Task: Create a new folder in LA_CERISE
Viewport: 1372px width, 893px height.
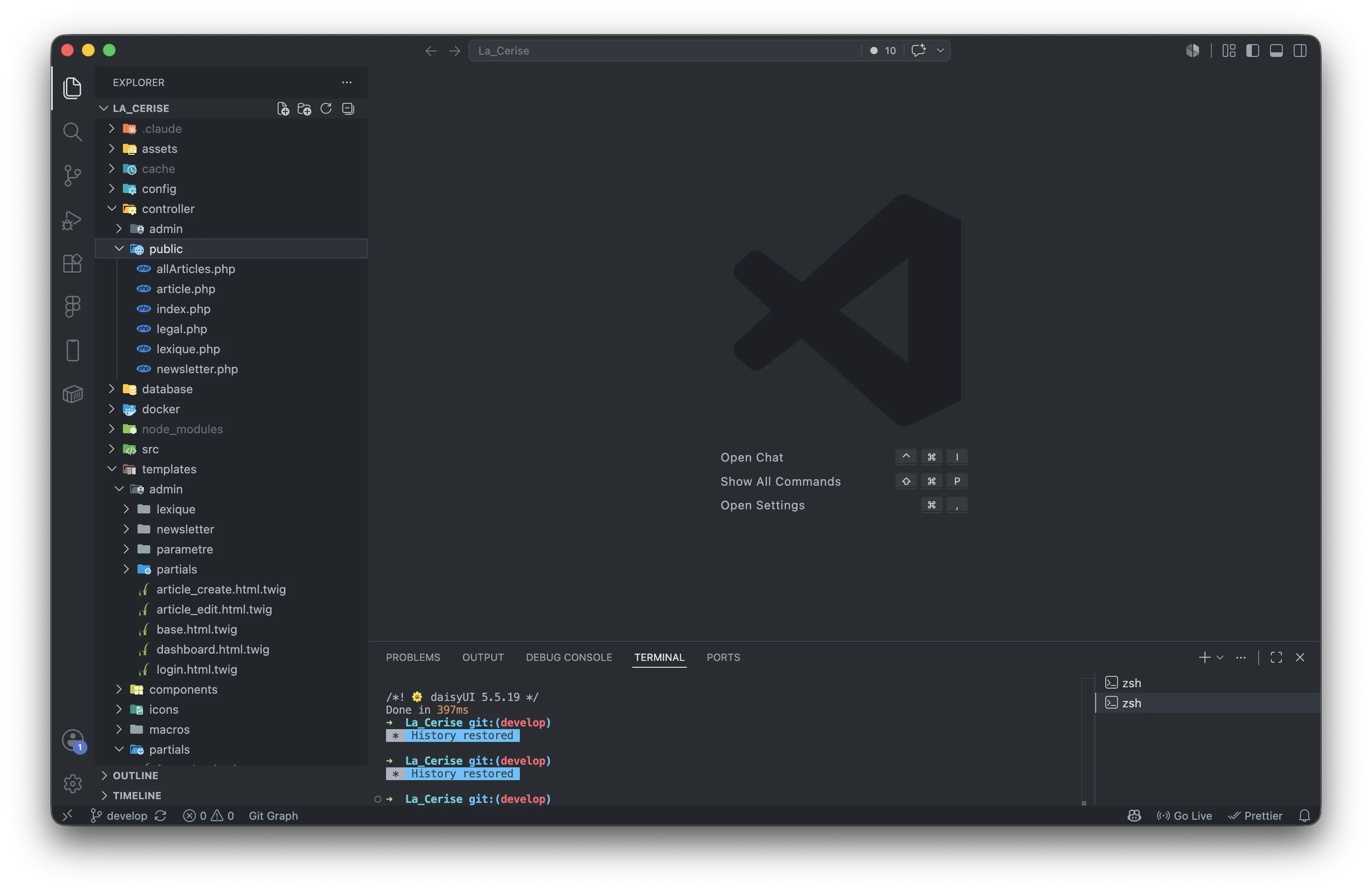Action: [305, 108]
